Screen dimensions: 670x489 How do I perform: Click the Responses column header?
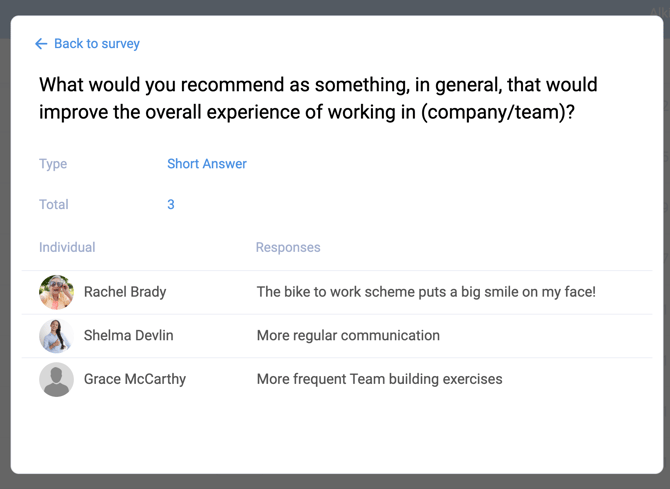tap(288, 247)
